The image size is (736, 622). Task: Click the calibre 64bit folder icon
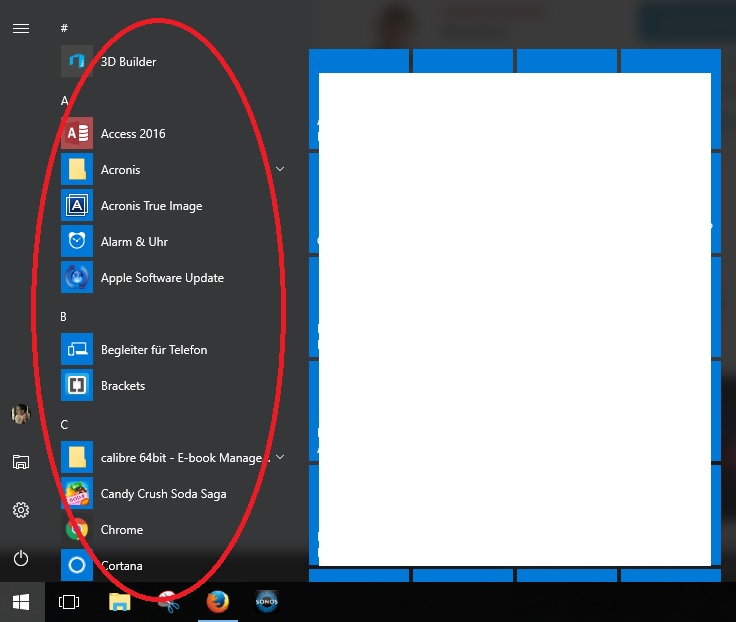[77, 457]
